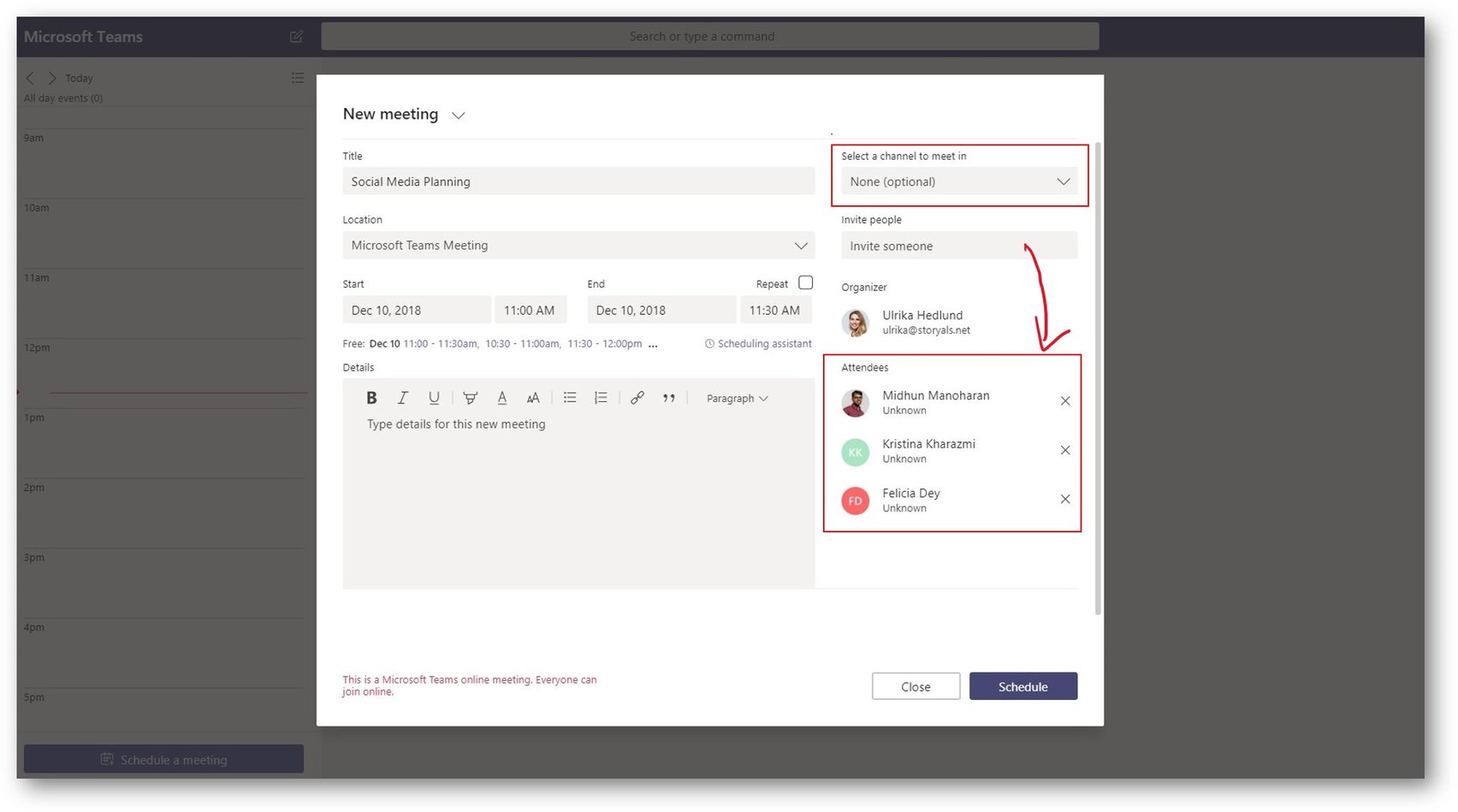Click Today in the calendar header
Viewport: 1458px width, 812px height.
[x=79, y=78]
